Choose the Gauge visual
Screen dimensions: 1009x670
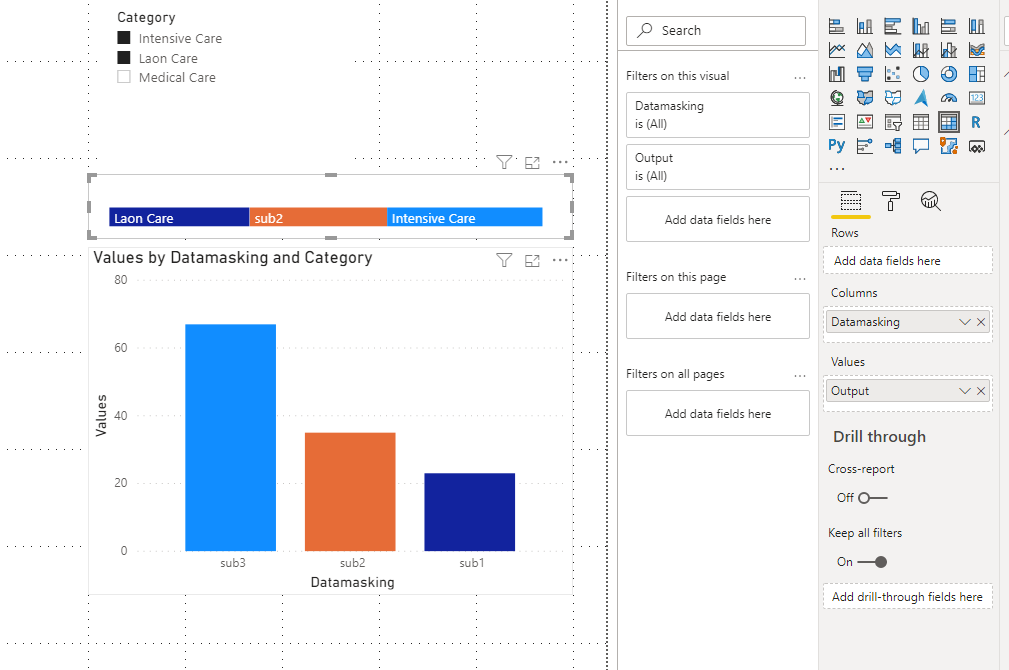[949, 98]
